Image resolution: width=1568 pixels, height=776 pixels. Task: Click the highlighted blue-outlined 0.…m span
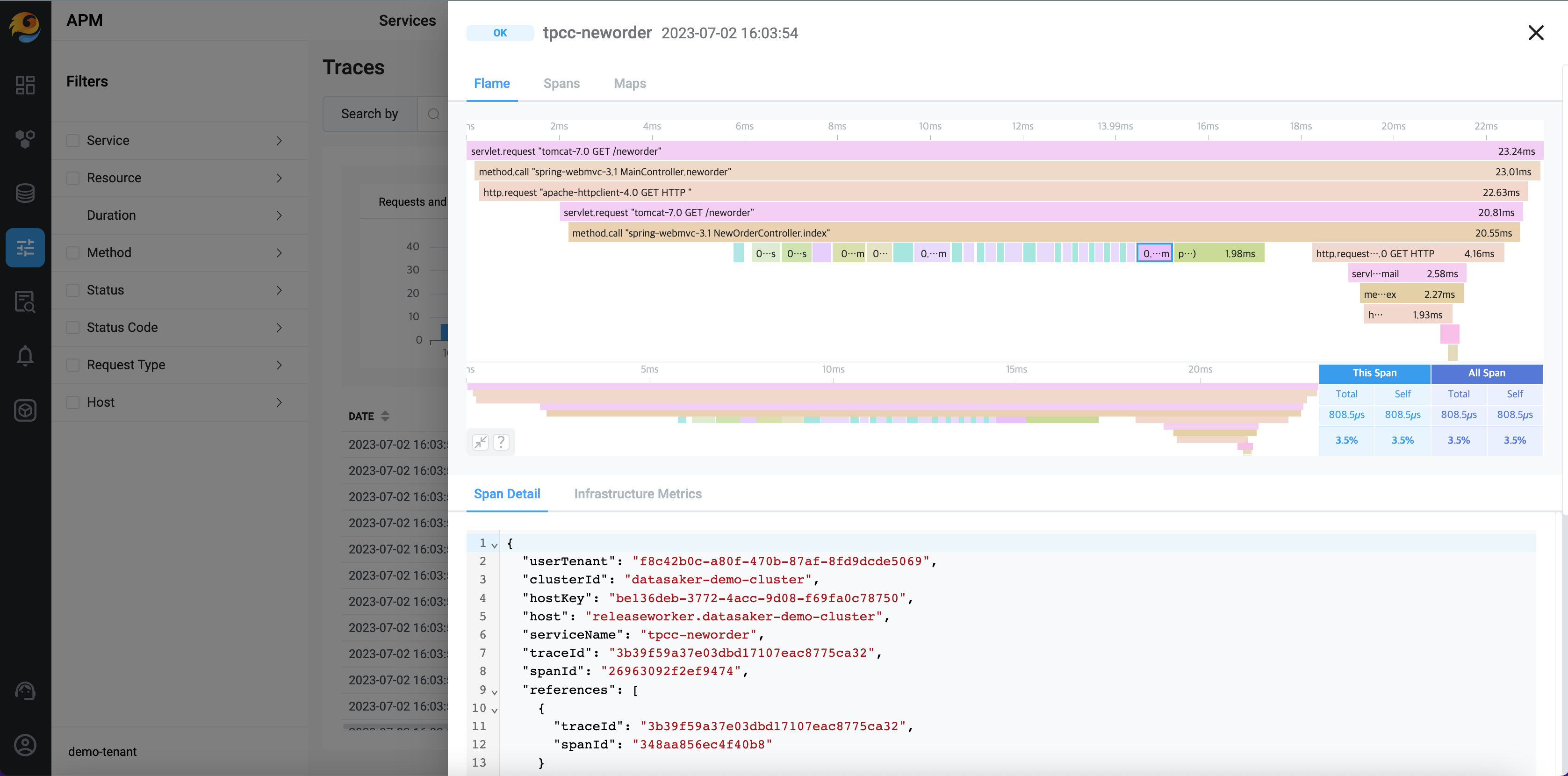1155,253
